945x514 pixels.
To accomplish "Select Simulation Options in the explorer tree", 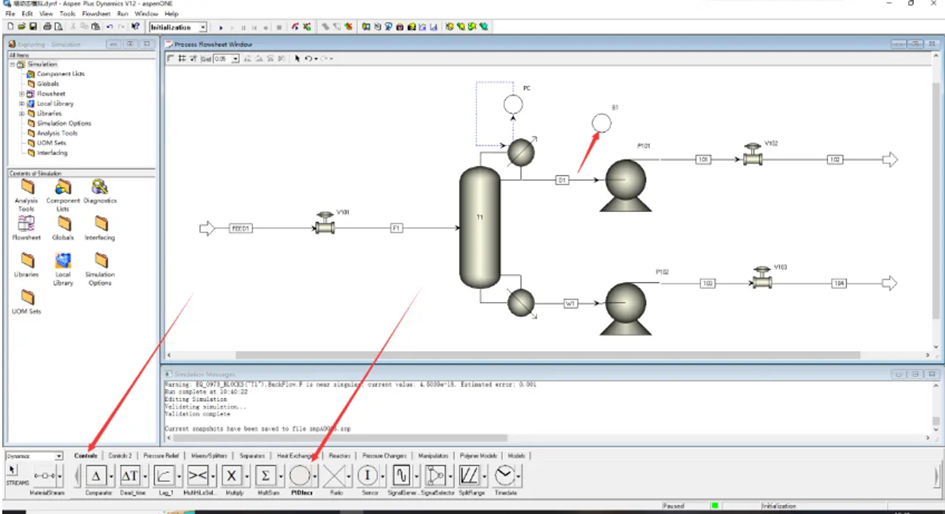I will point(64,124).
